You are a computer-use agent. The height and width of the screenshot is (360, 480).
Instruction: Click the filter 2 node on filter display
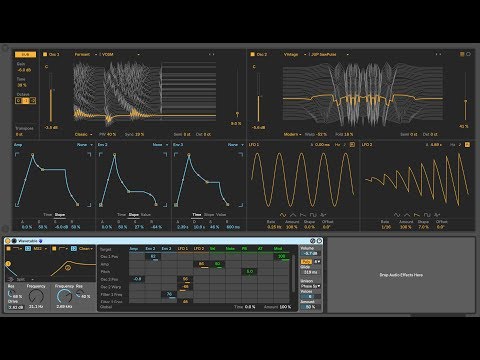tap(68, 268)
